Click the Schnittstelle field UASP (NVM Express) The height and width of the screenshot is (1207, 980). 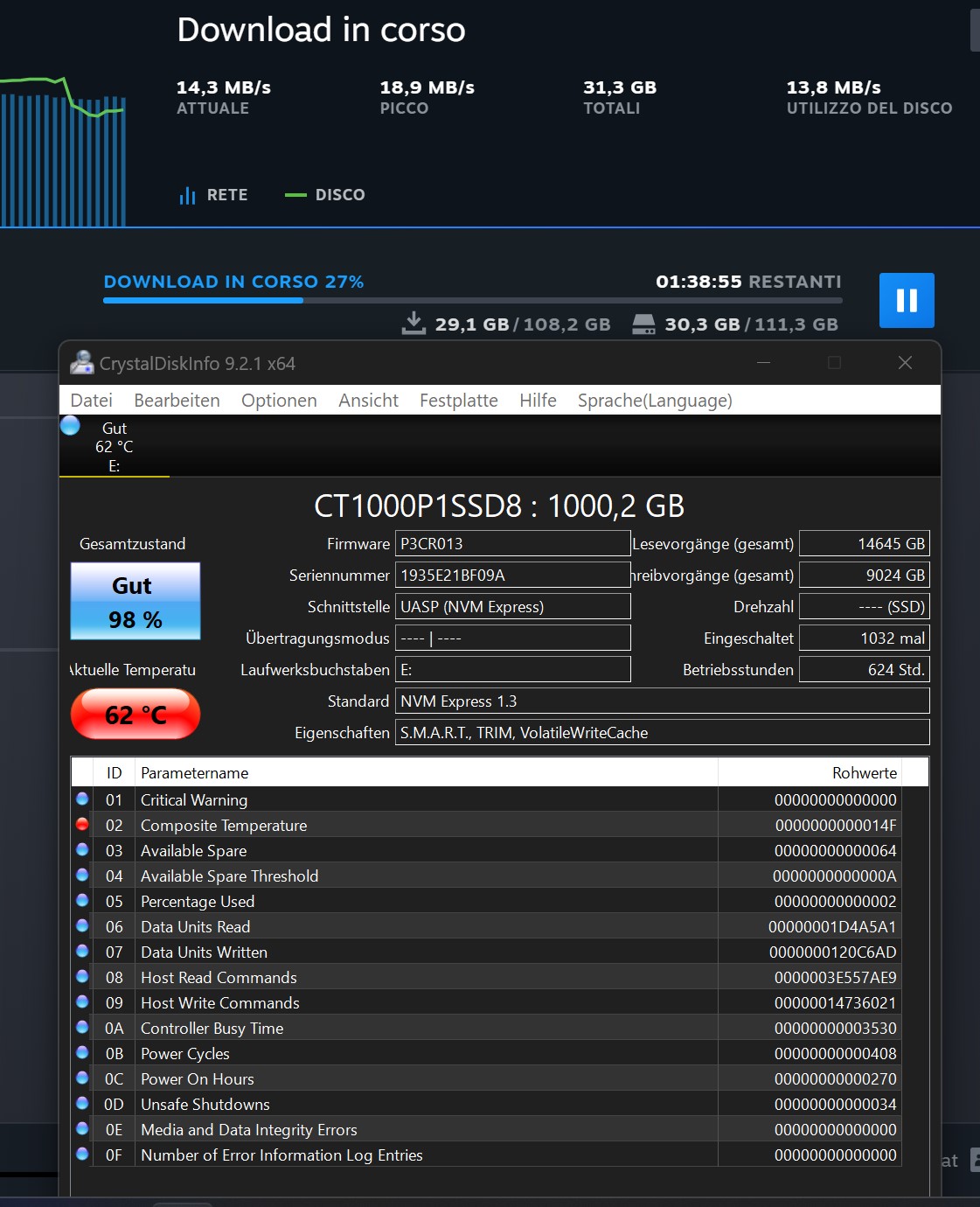coord(512,606)
